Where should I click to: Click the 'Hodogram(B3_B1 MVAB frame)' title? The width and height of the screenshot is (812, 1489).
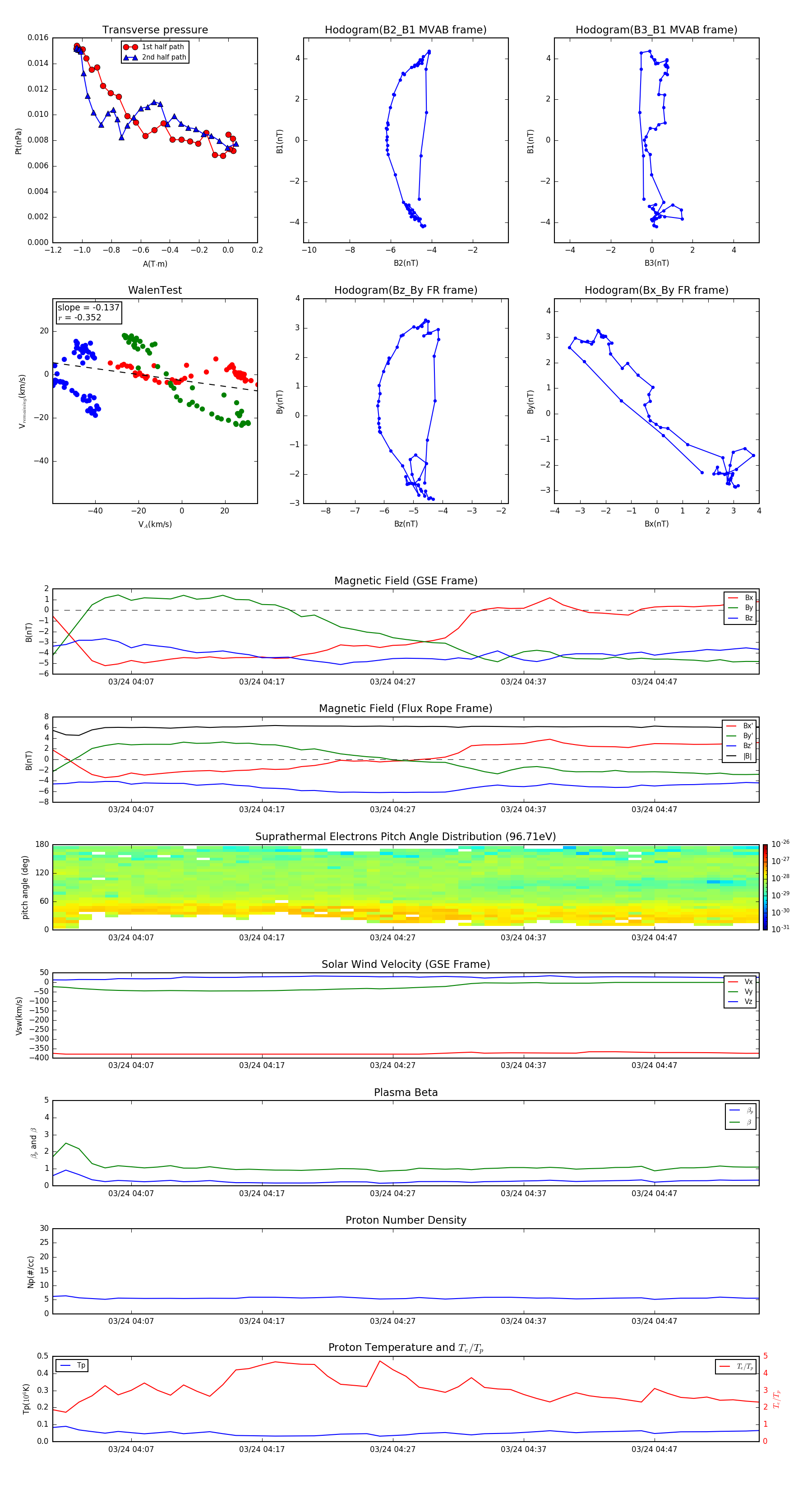[x=656, y=29]
